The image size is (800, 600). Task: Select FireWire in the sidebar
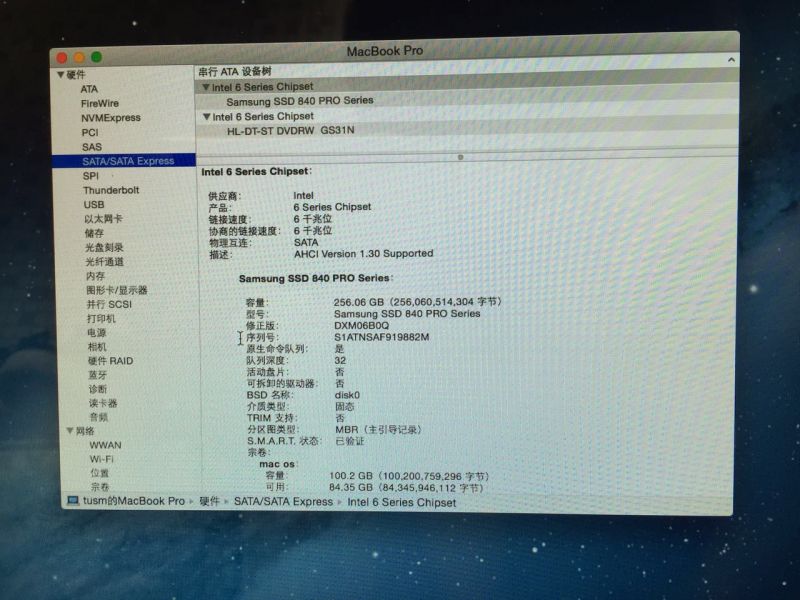click(x=99, y=104)
